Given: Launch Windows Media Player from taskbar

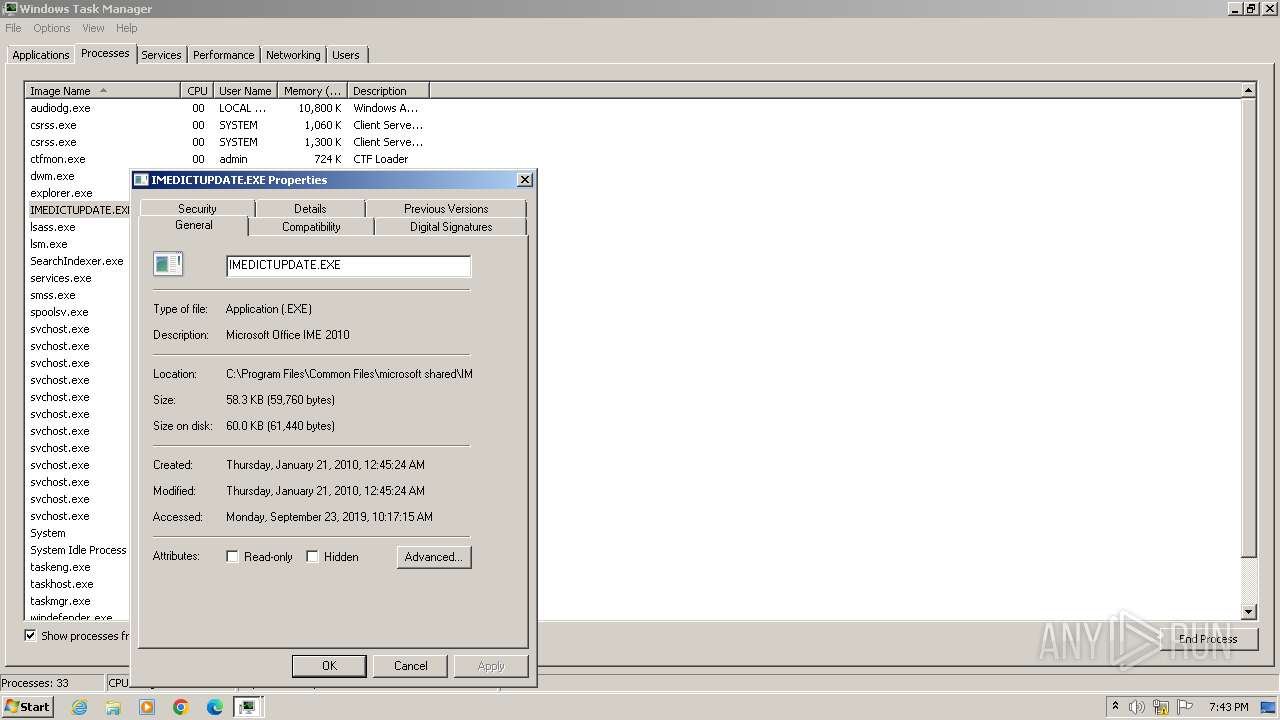Looking at the screenshot, I should click(147, 707).
